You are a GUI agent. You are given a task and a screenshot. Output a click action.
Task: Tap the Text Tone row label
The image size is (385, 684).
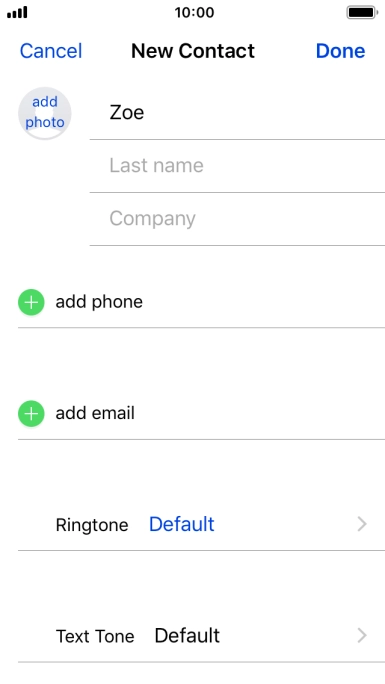95,636
